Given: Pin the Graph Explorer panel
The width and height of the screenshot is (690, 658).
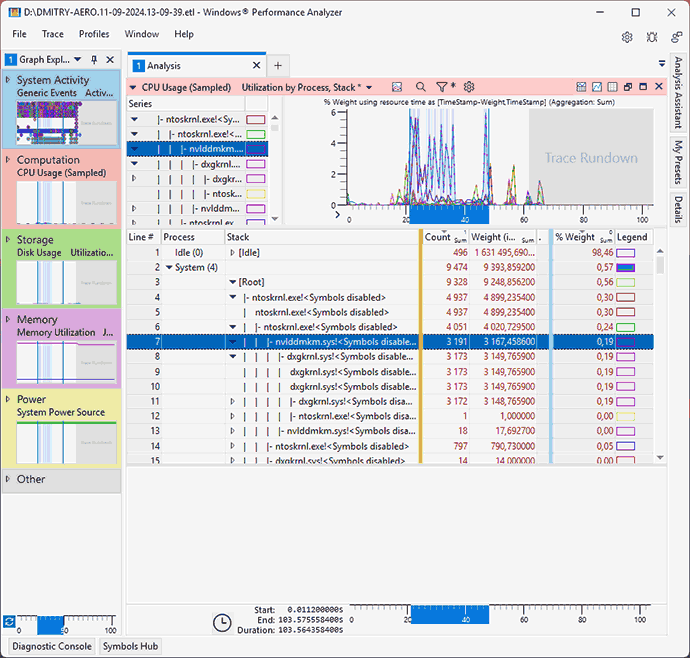Looking at the screenshot, I should coord(94,59).
